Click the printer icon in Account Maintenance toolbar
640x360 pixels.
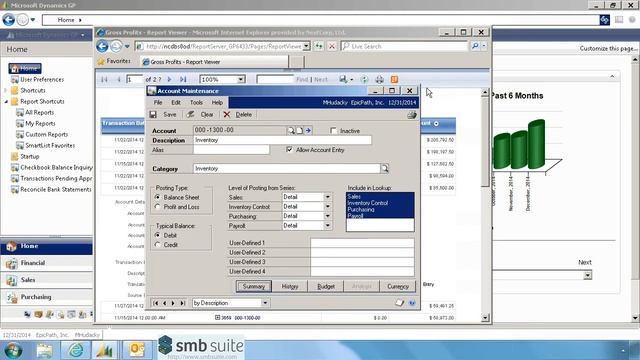[411, 115]
